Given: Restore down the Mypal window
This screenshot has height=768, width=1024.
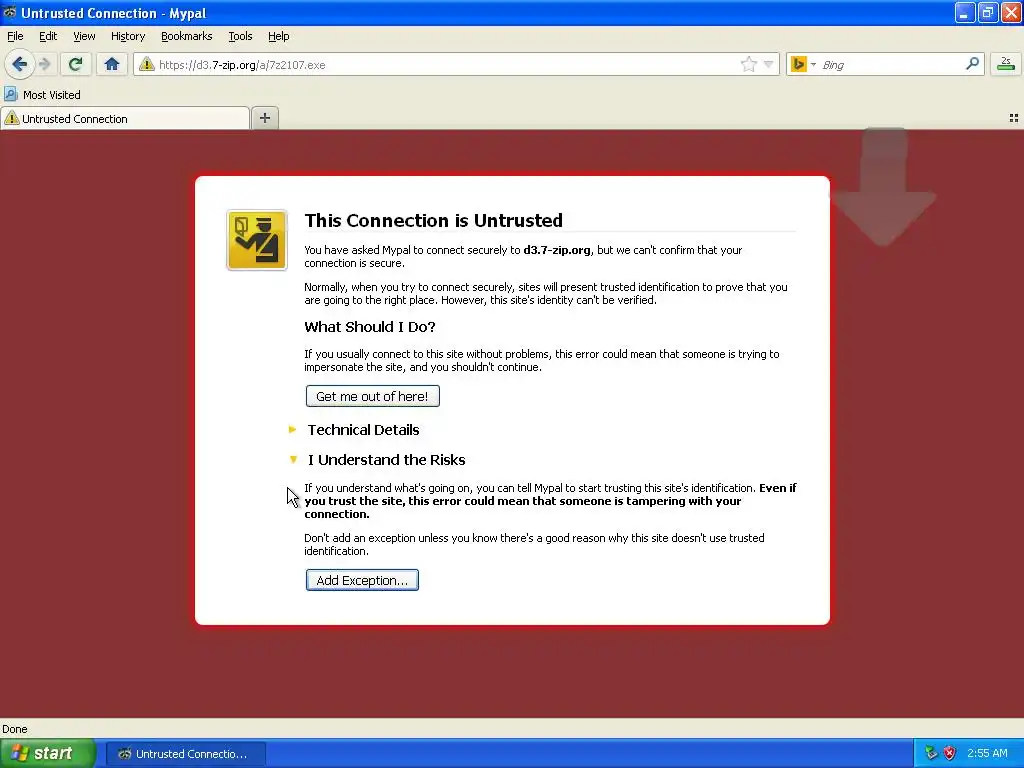Looking at the screenshot, I should (x=988, y=12).
